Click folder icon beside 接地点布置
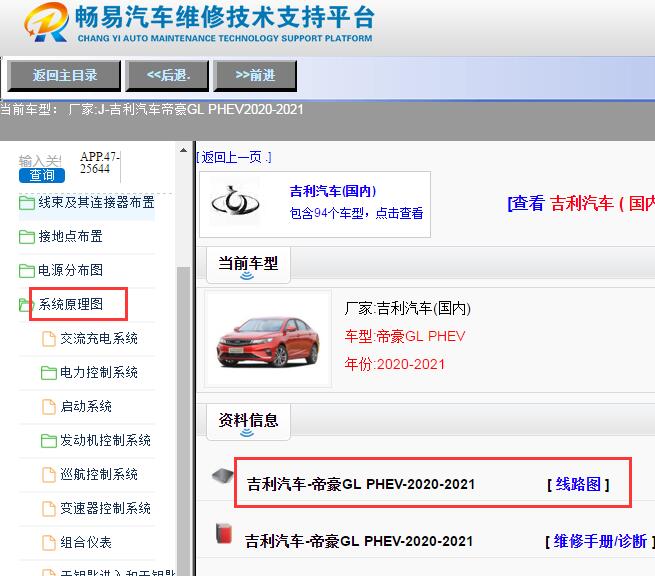655x576 pixels. [27, 237]
